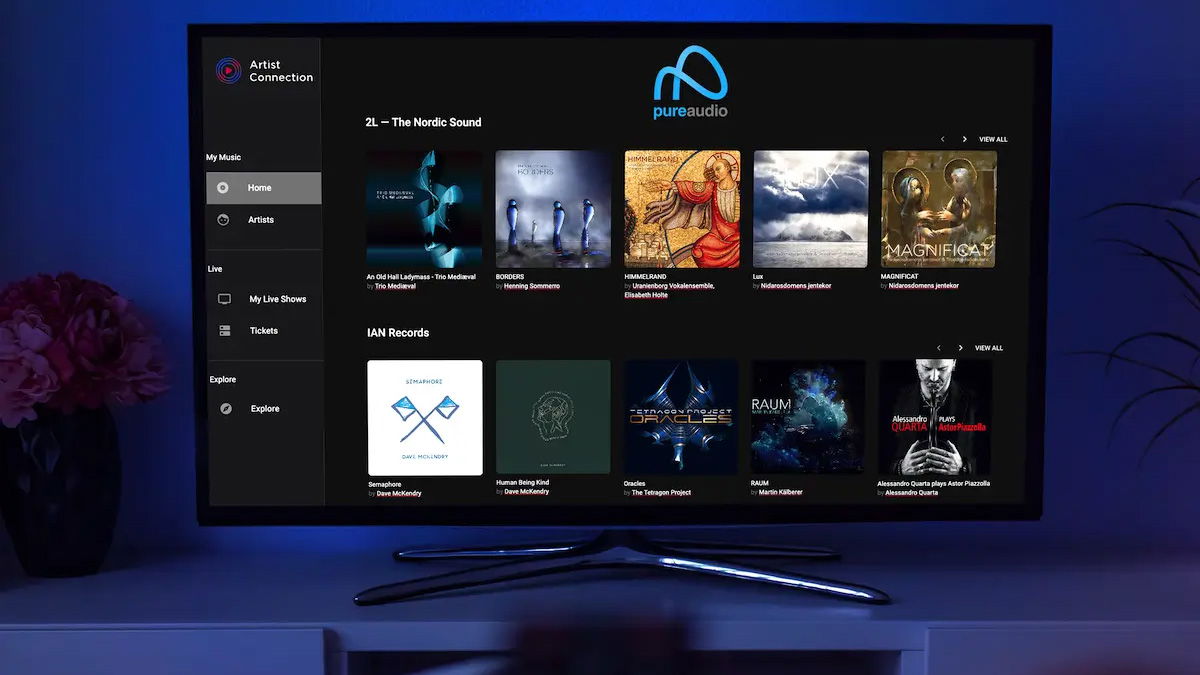Click The Tetragon Project artist link
Screen dimensions: 1200x675
point(661,492)
